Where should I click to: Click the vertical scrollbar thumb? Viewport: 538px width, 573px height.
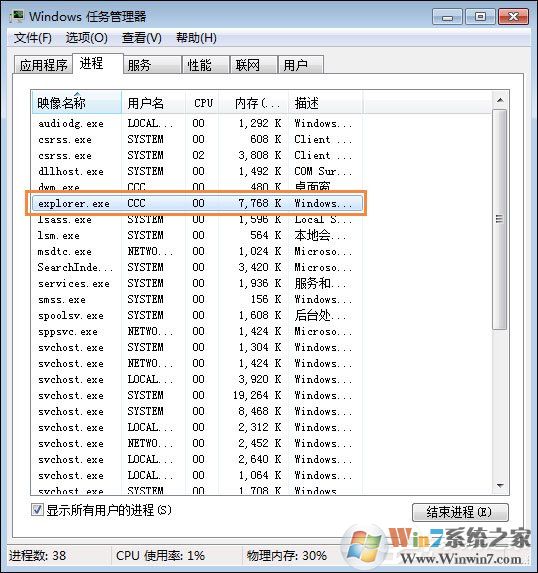499,219
